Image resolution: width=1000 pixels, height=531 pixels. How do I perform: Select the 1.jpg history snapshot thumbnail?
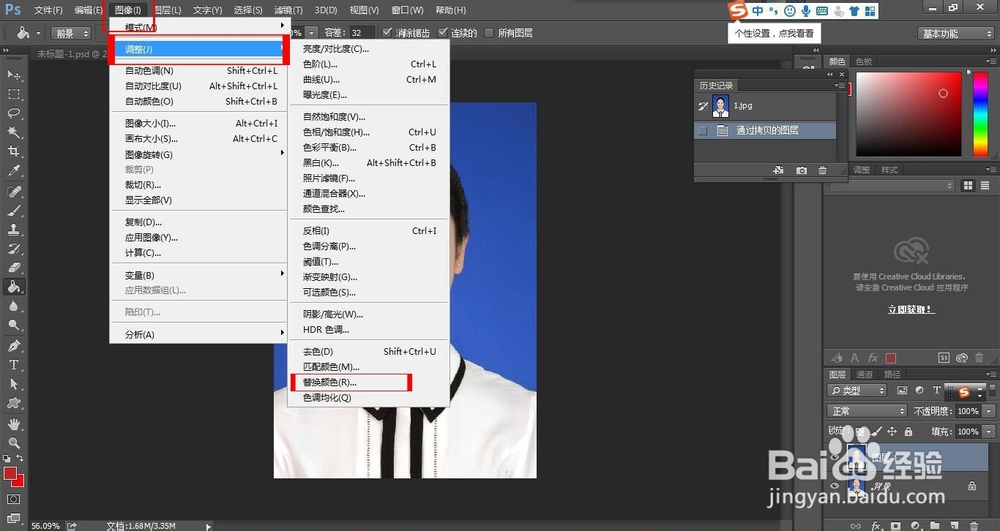(721, 106)
